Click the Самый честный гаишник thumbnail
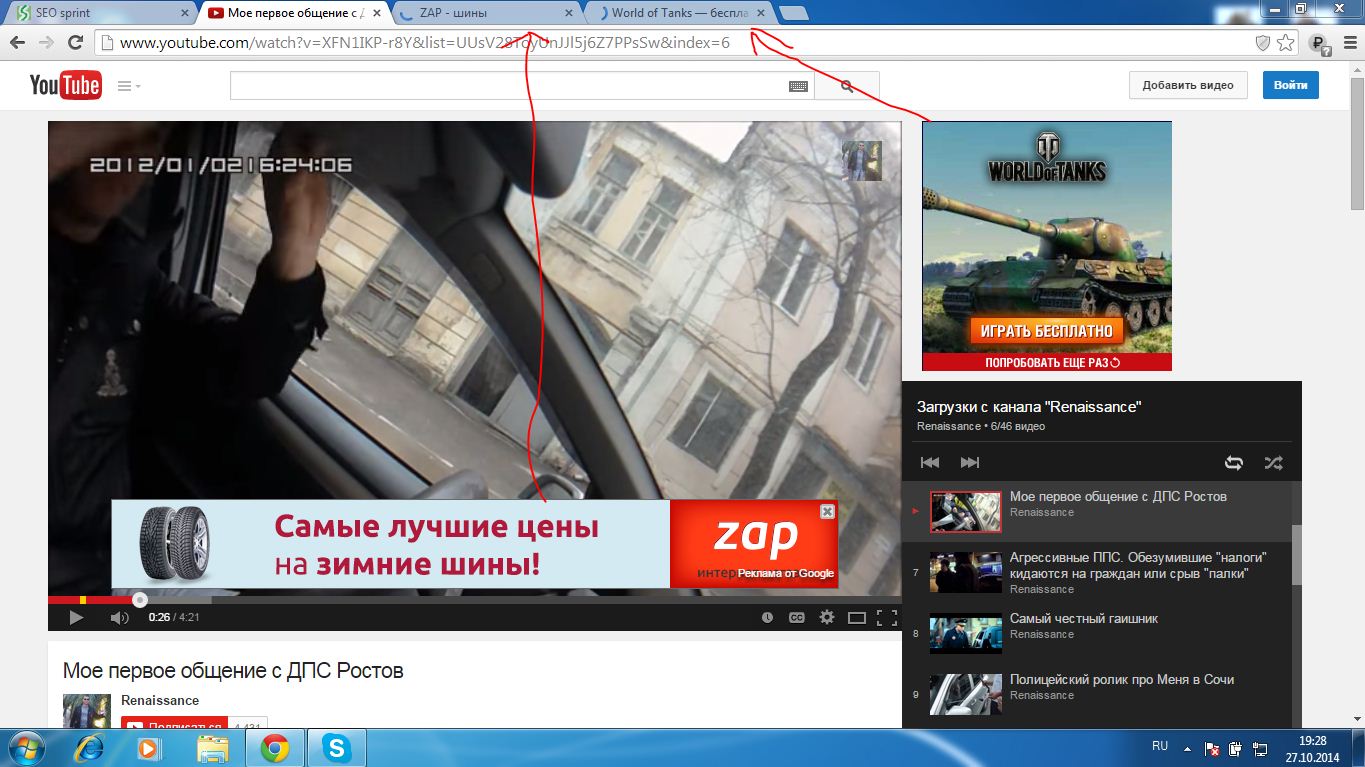The image size is (1365, 767). click(966, 634)
